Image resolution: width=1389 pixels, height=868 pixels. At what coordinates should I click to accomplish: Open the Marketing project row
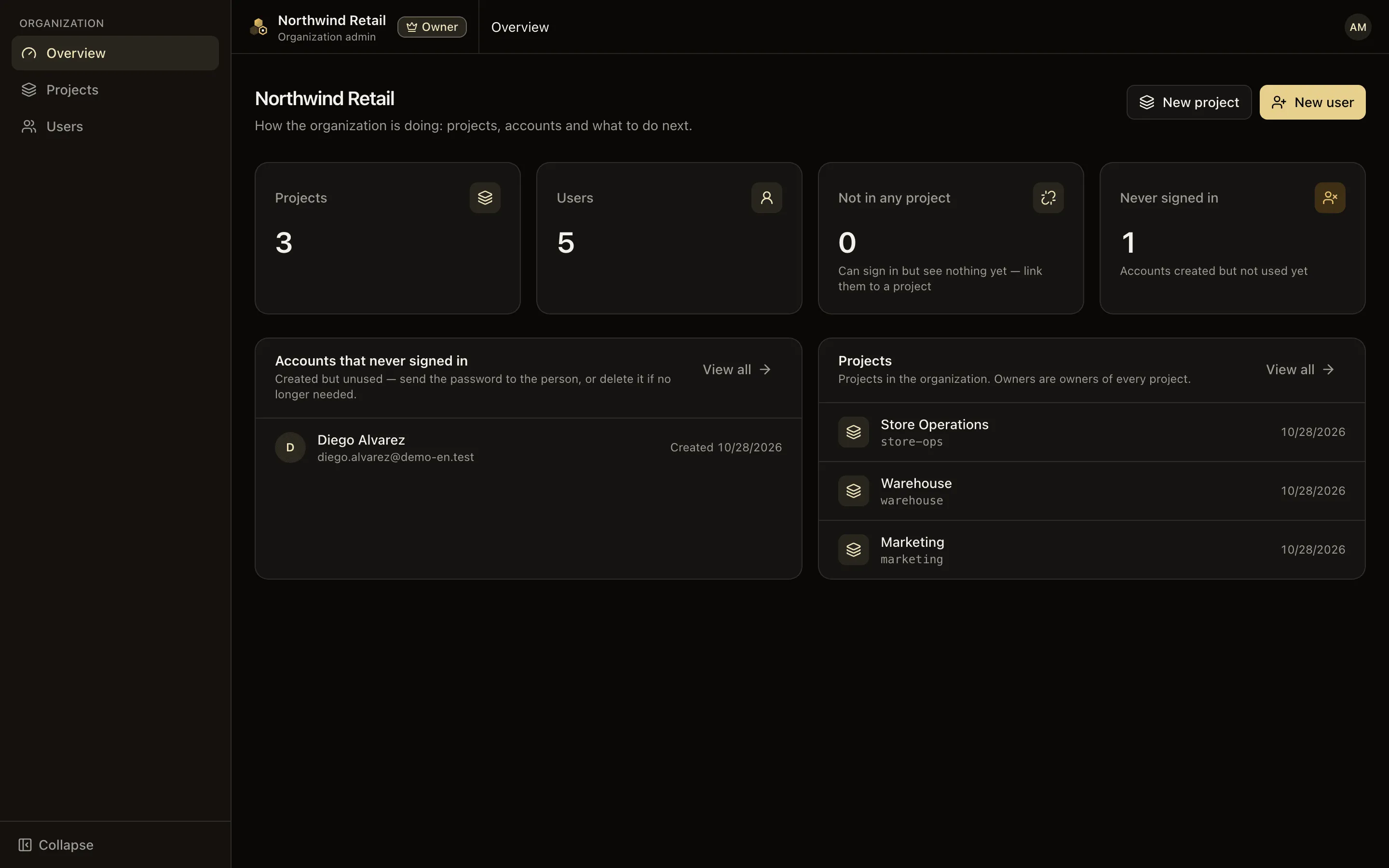[1092, 549]
